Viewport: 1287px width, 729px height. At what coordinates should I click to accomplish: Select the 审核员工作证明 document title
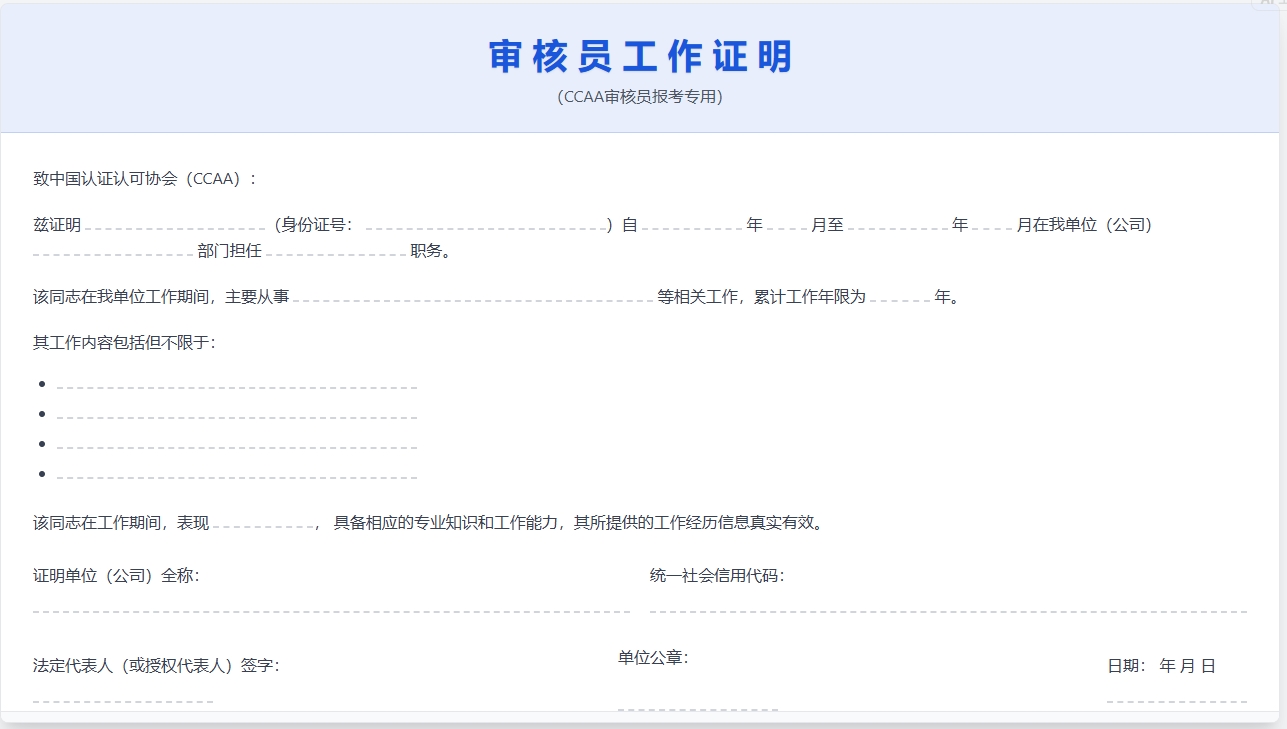pos(643,57)
